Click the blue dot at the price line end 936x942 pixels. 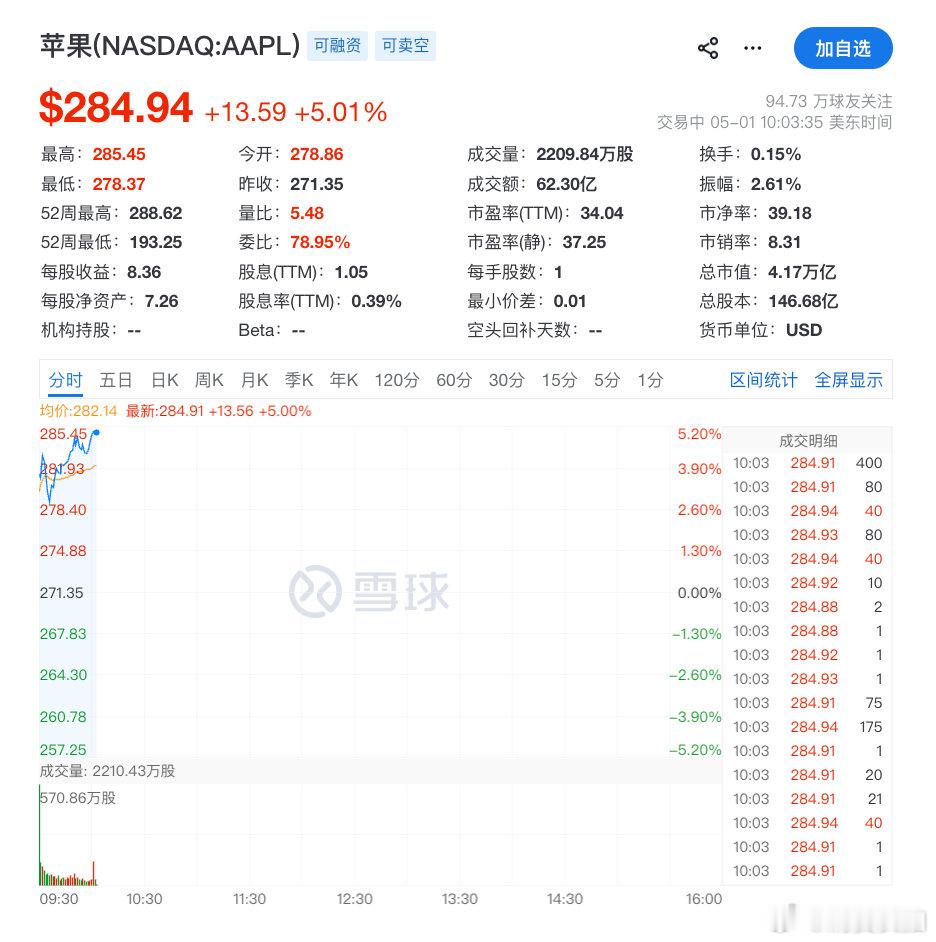tap(96, 432)
